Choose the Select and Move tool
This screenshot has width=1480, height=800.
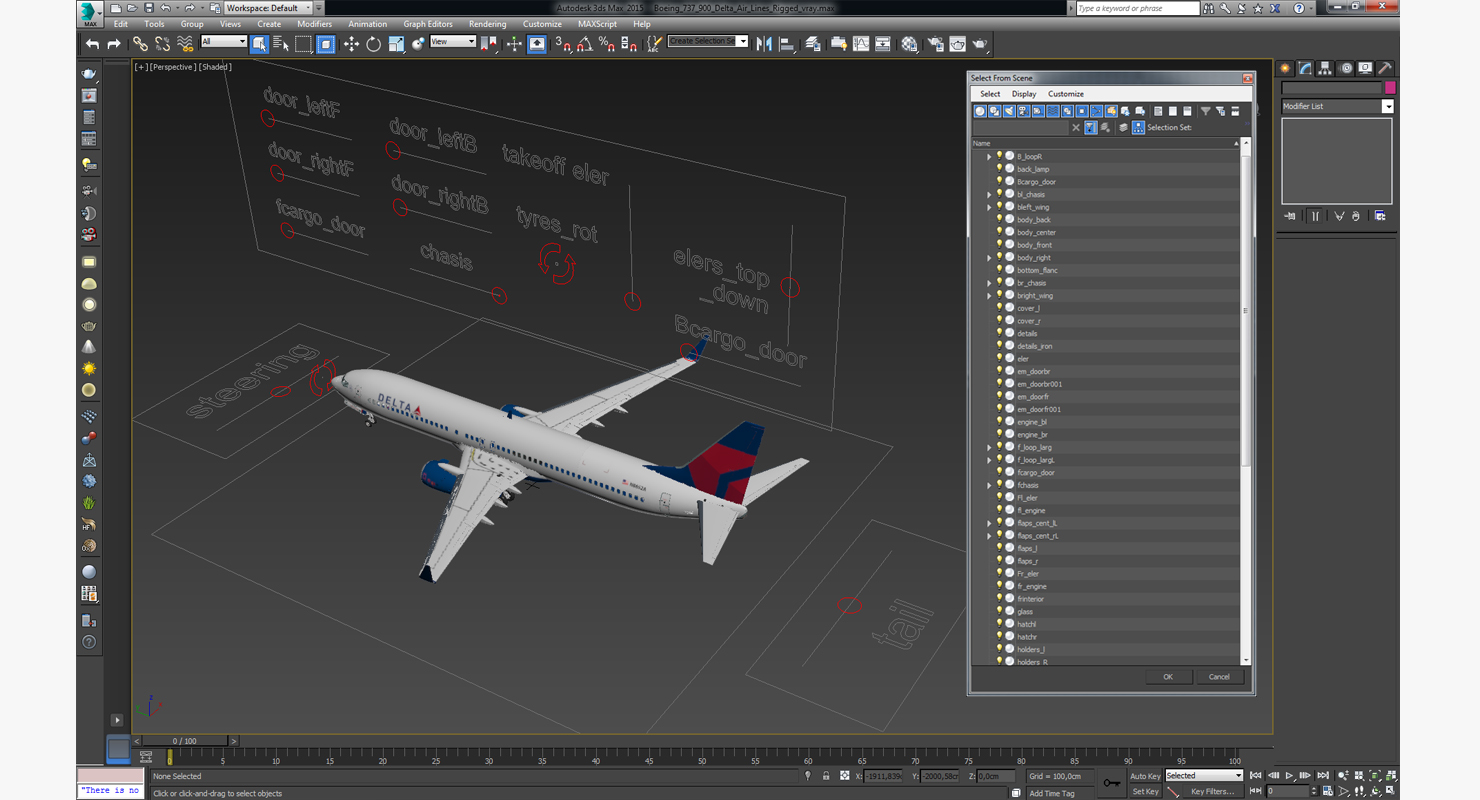tap(351, 44)
